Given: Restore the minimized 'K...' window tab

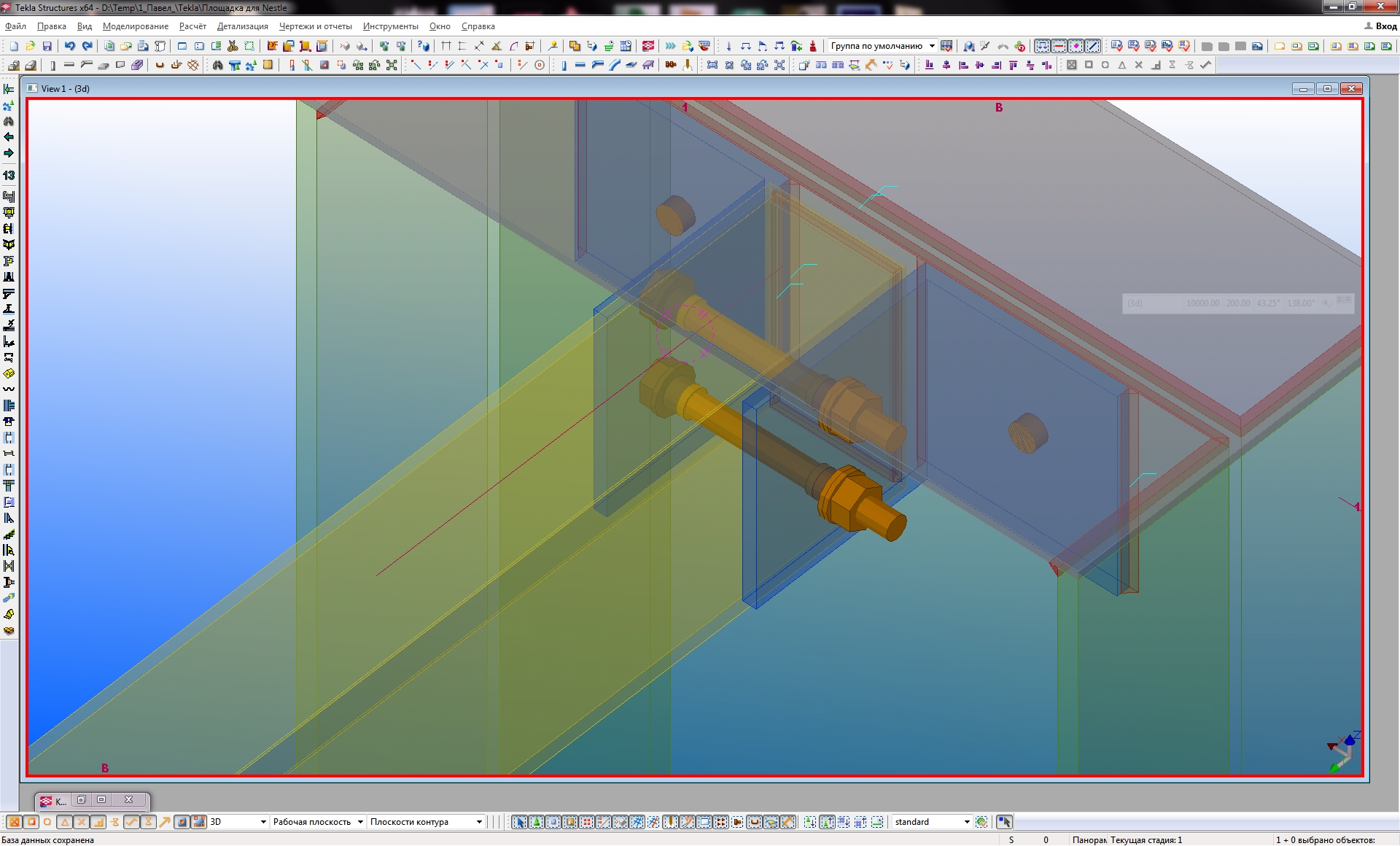Looking at the screenshot, I should click(x=82, y=800).
